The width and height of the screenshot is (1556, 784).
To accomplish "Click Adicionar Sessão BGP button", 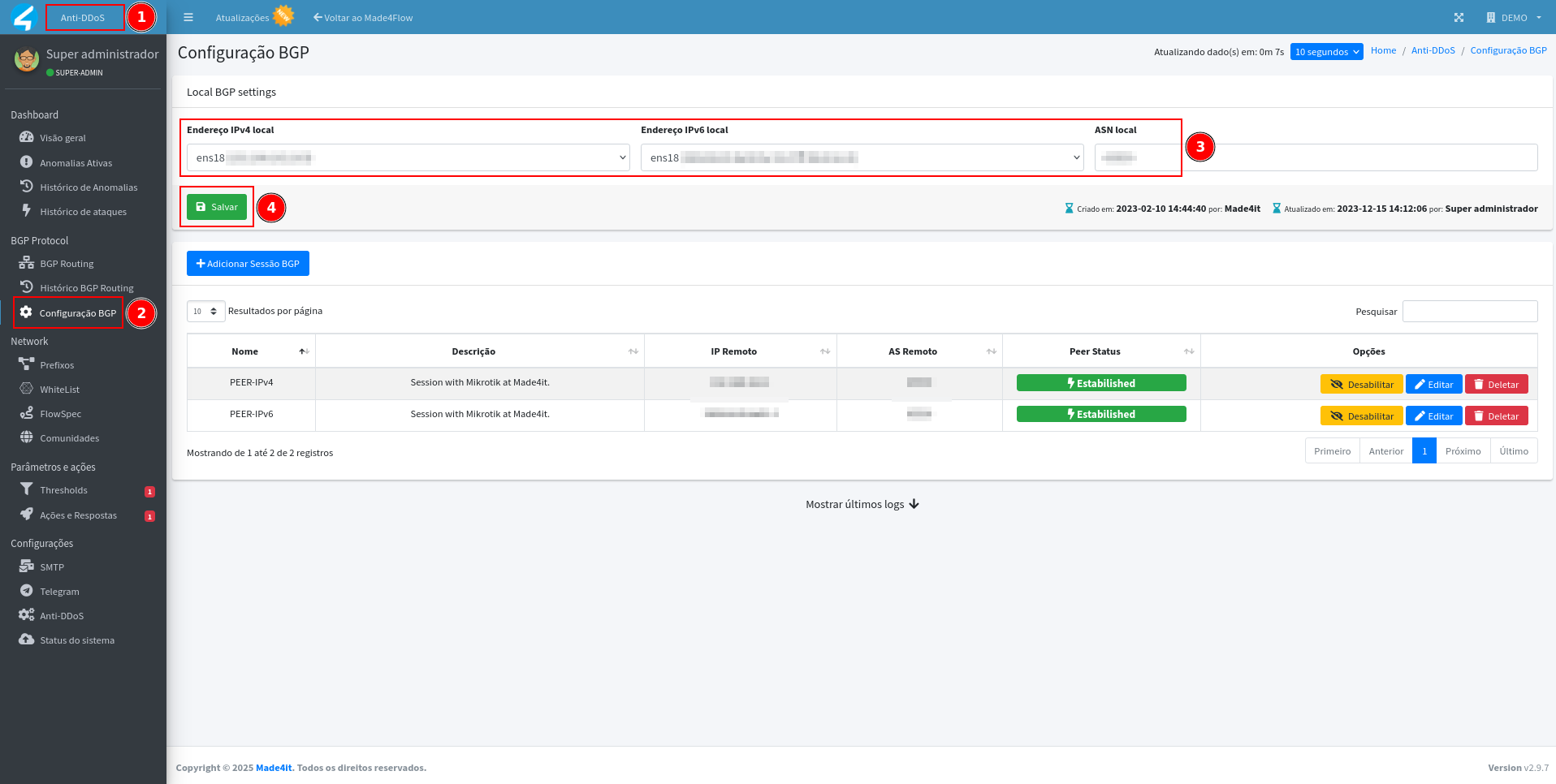I will [x=248, y=264].
